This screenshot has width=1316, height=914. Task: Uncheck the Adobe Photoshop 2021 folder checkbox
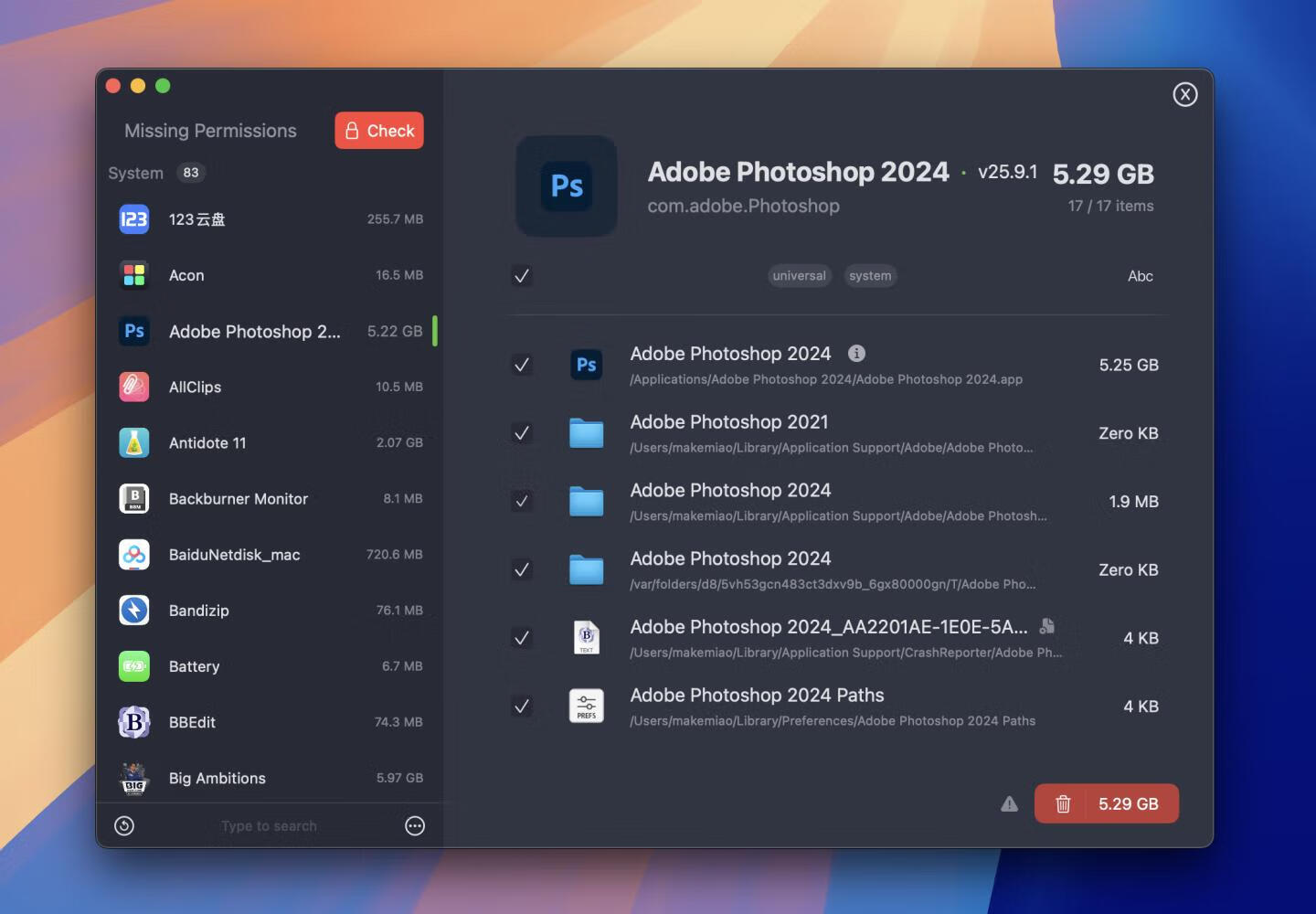(522, 433)
